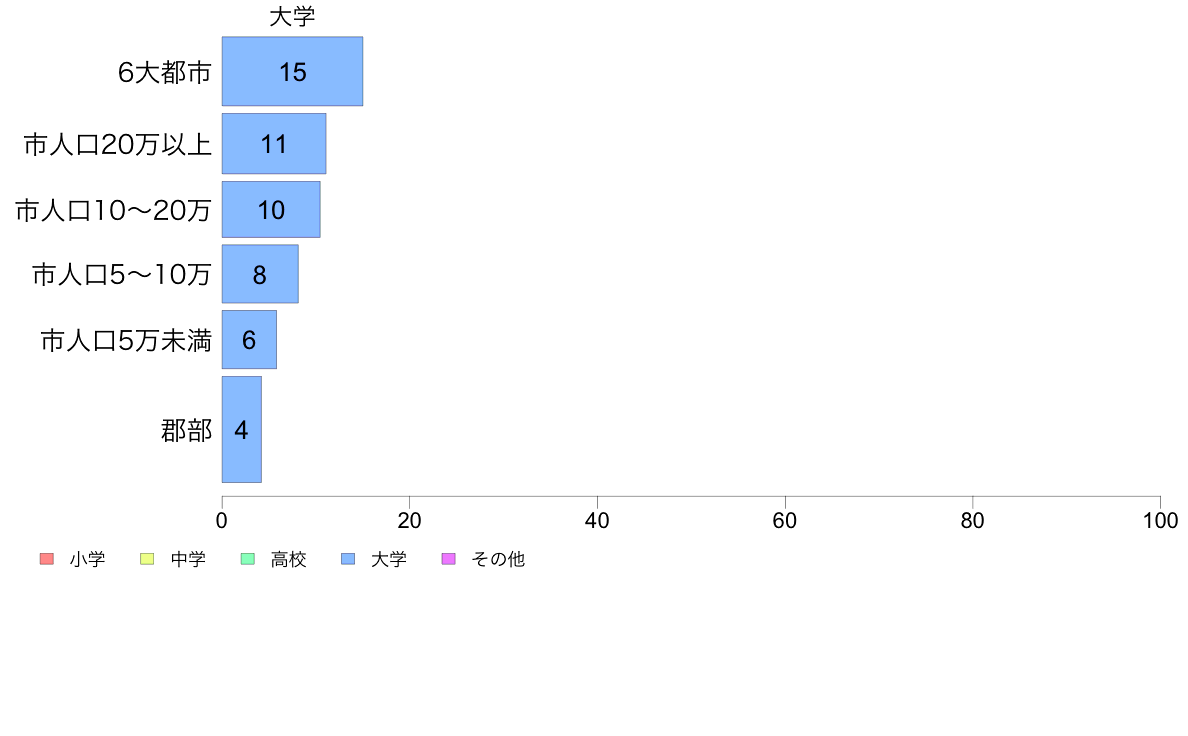The height and width of the screenshot is (736, 1188).
Task: Select the 市人口5〜10万 bar showing 8
Action: [x=260, y=274]
